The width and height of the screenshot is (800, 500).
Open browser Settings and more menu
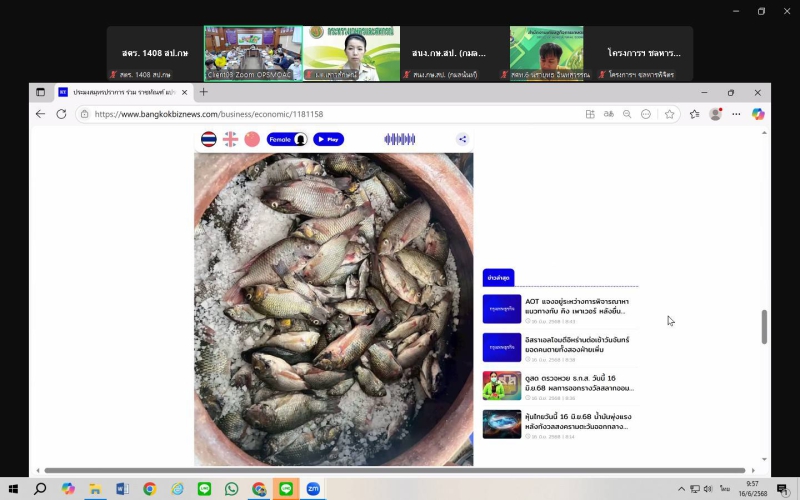[x=736, y=114]
